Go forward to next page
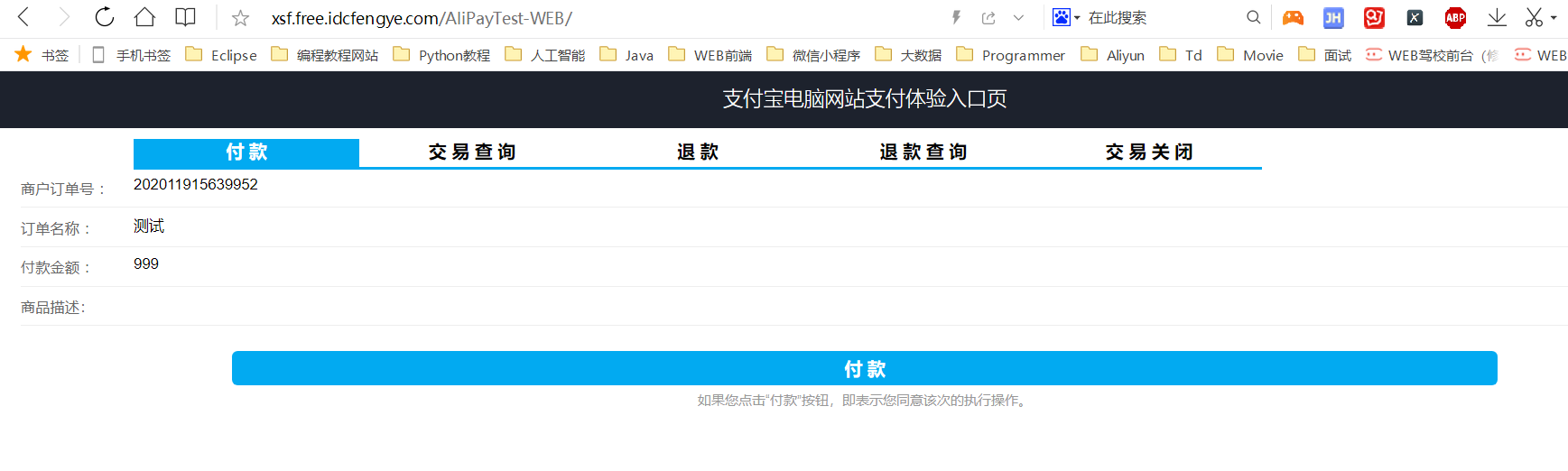This screenshot has height=471, width=1568. (63, 17)
